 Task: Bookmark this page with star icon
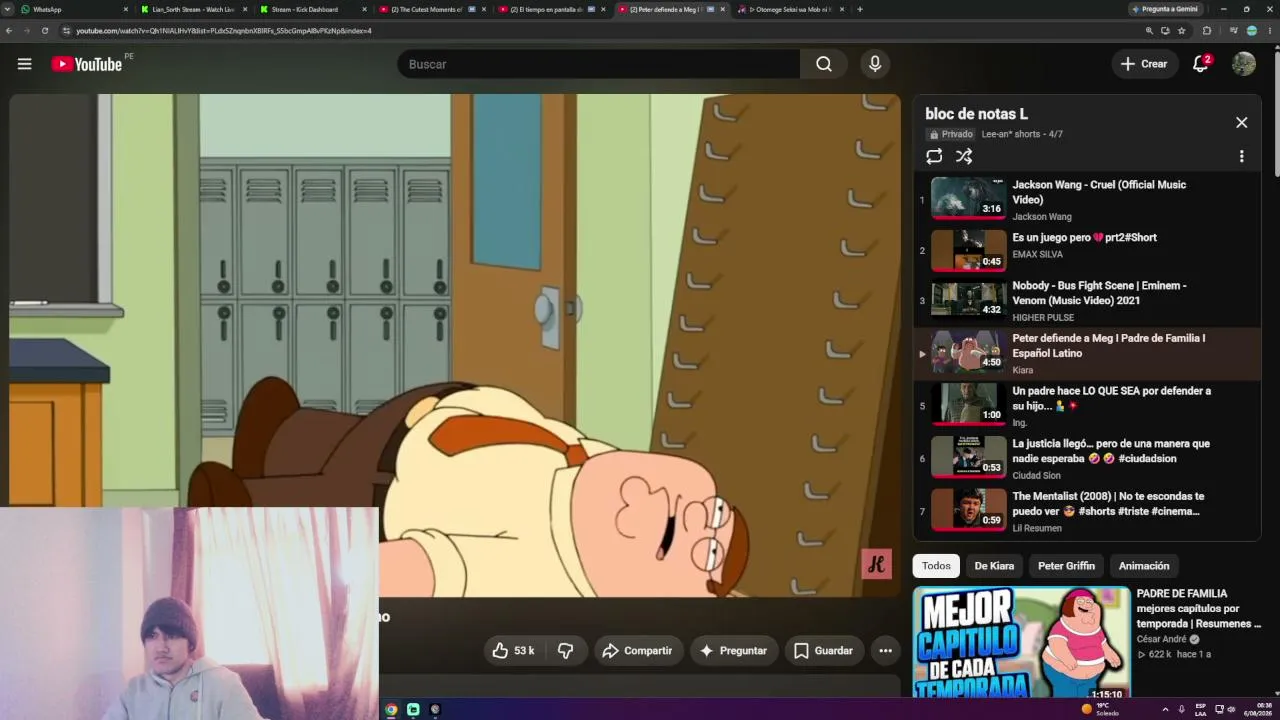click(1182, 31)
